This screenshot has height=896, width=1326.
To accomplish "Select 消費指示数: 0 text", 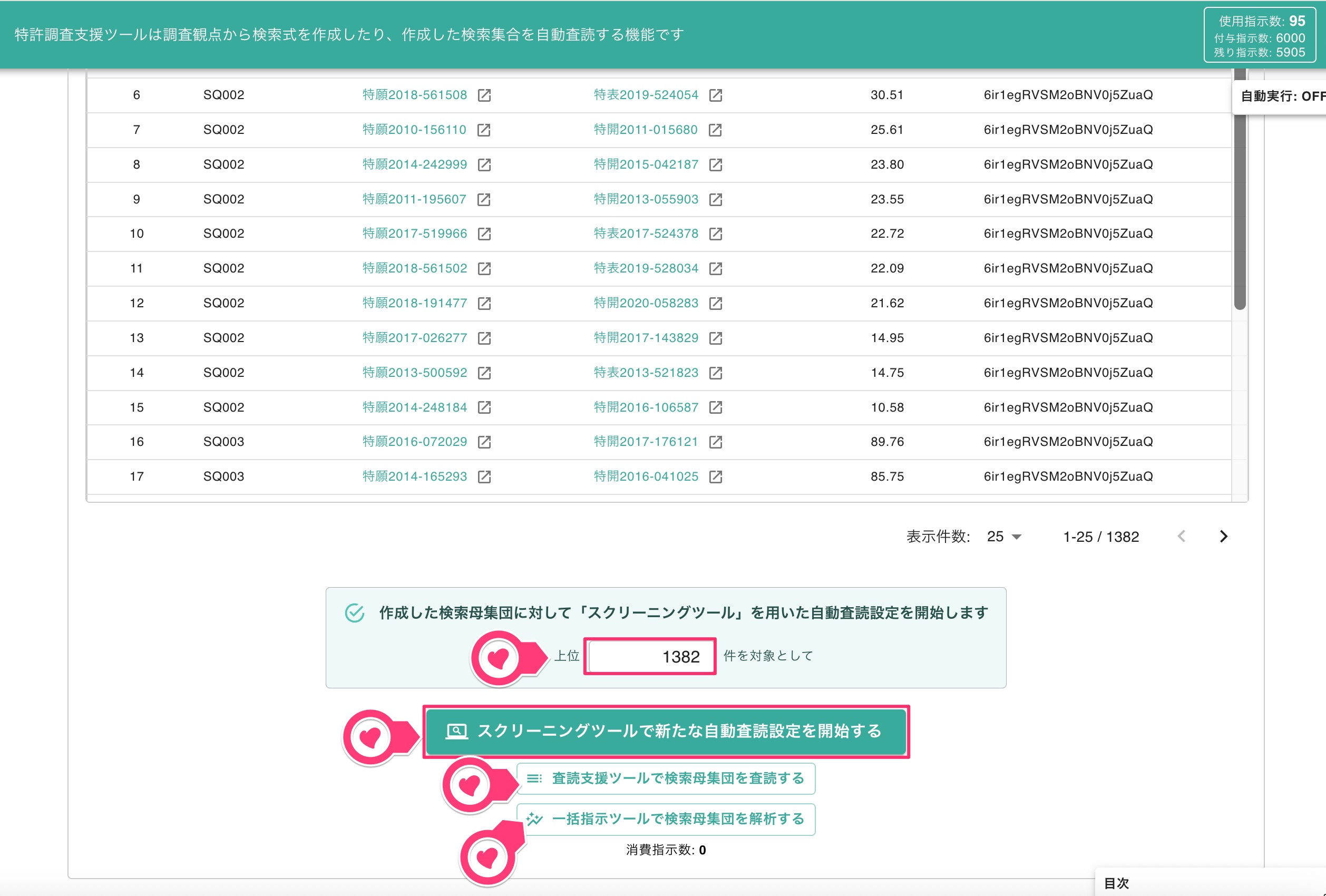I will click(x=666, y=850).
